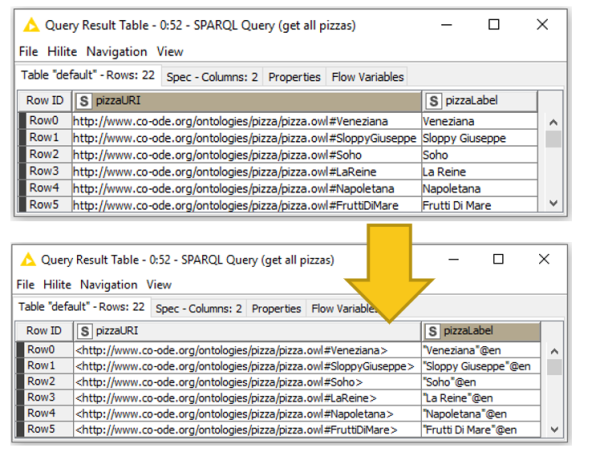Image resolution: width=600 pixels, height=456 pixels.
Task: Click KNIME warning triangle icon in lower title bar
Action: 28,259
